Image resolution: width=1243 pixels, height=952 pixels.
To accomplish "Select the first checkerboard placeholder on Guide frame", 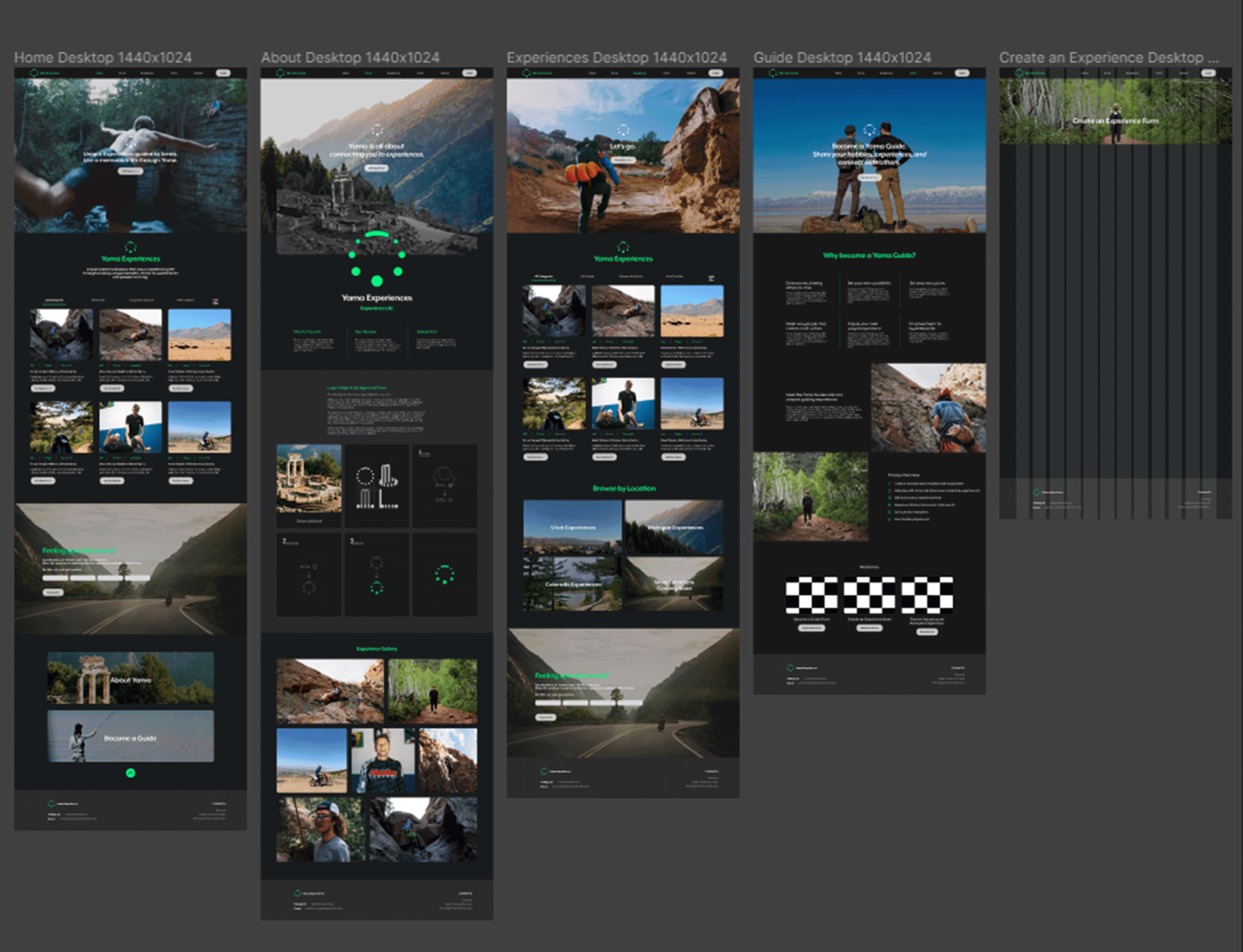I will pyautogui.click(x=811, y=595).
